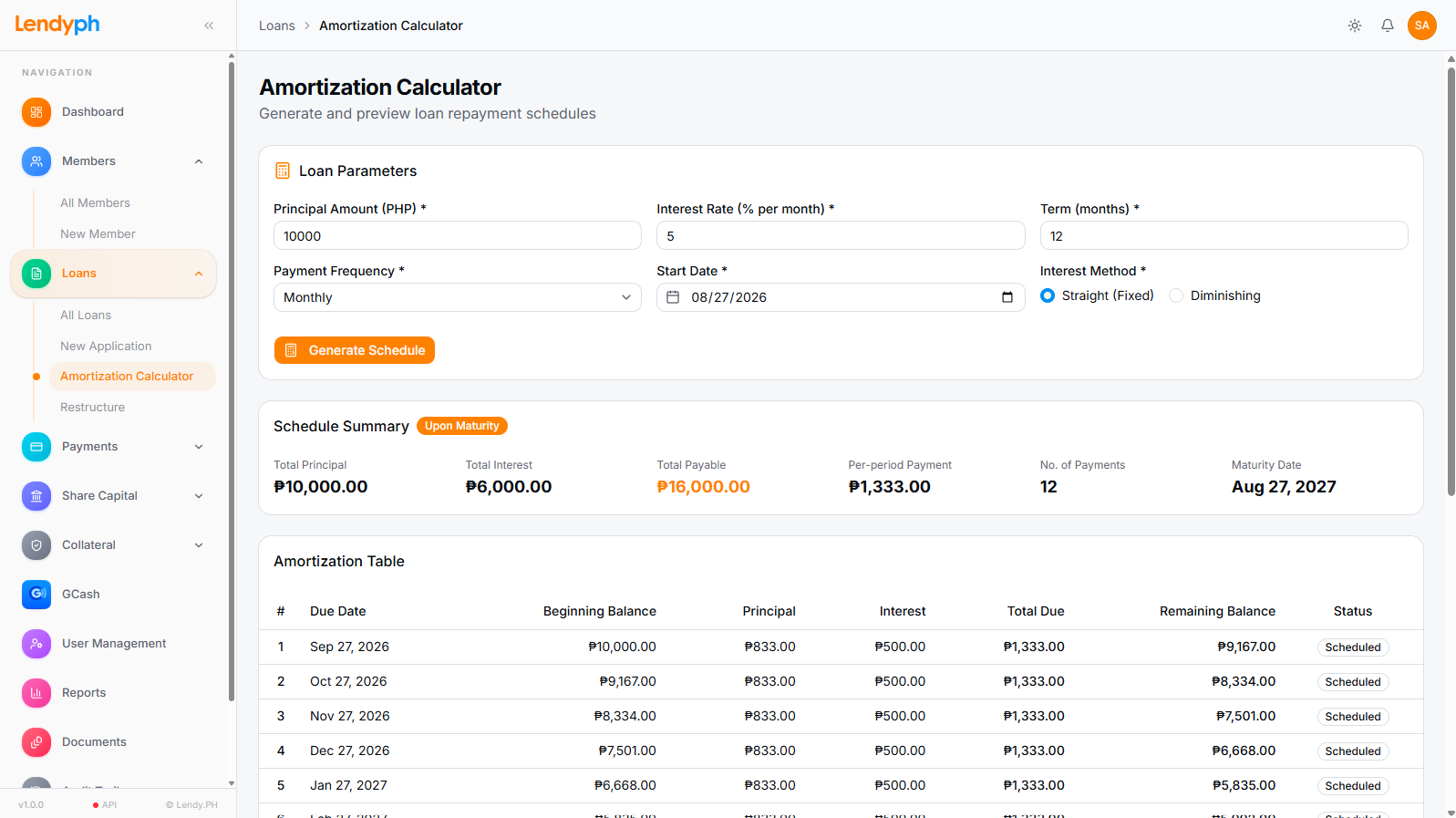Click the User Management purple icon
Screen dimensions: 1456x818
[36, 644]
